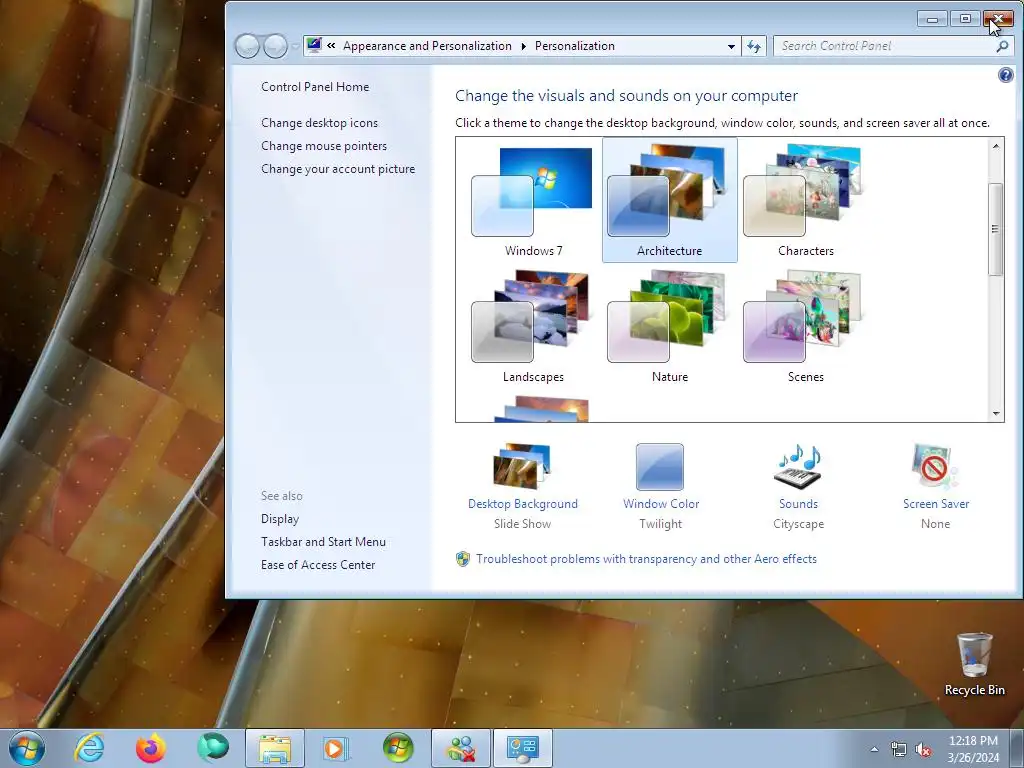Image resolution: width=1024 pixels, height=768 pixels.
Task: Open Windows Explorer from taskbar
Action: pyautogui.click(x=275, y=748)
